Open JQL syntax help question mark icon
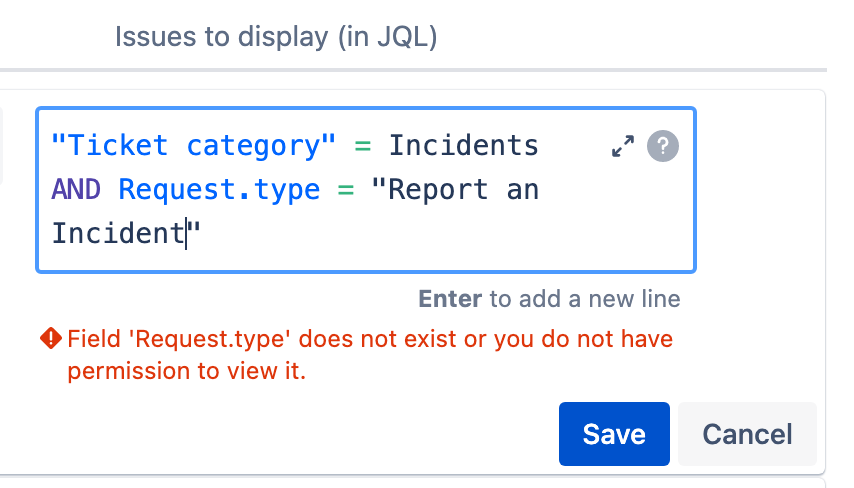Viewport: 854px width, 488px height. pyautogui.click(x=662, y=146)
